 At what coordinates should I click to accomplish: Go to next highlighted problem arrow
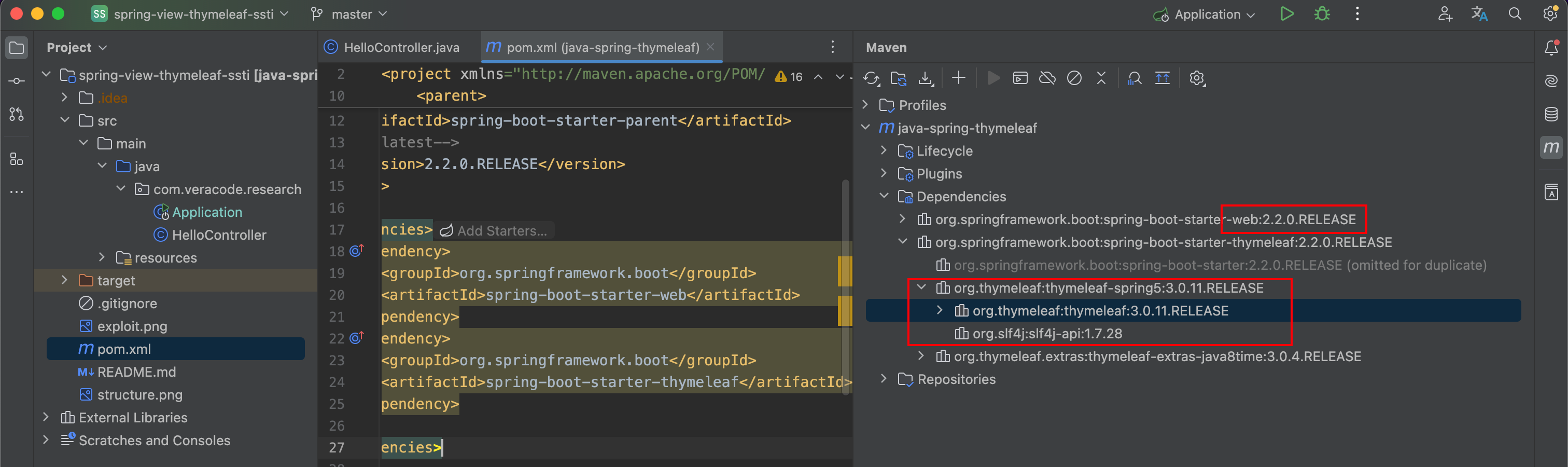839,77
